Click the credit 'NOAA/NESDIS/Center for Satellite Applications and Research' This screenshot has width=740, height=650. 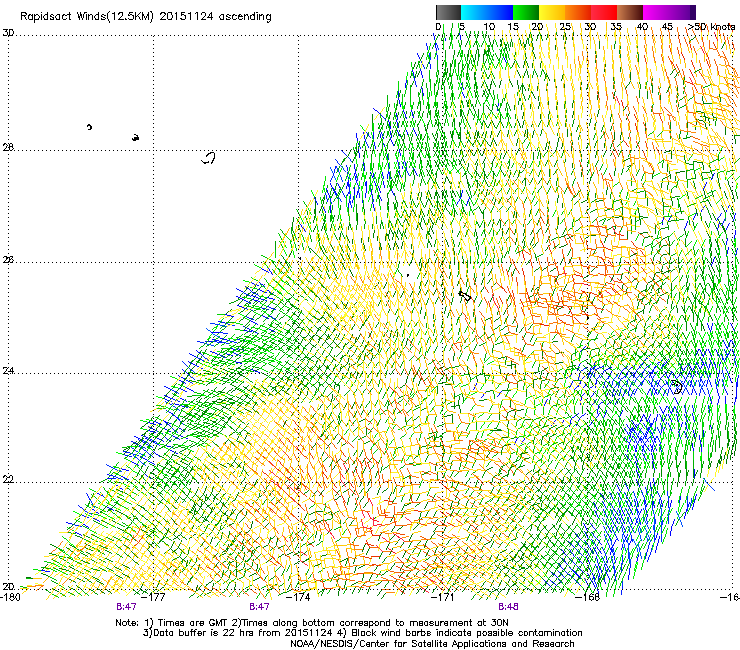click(432, 644)
